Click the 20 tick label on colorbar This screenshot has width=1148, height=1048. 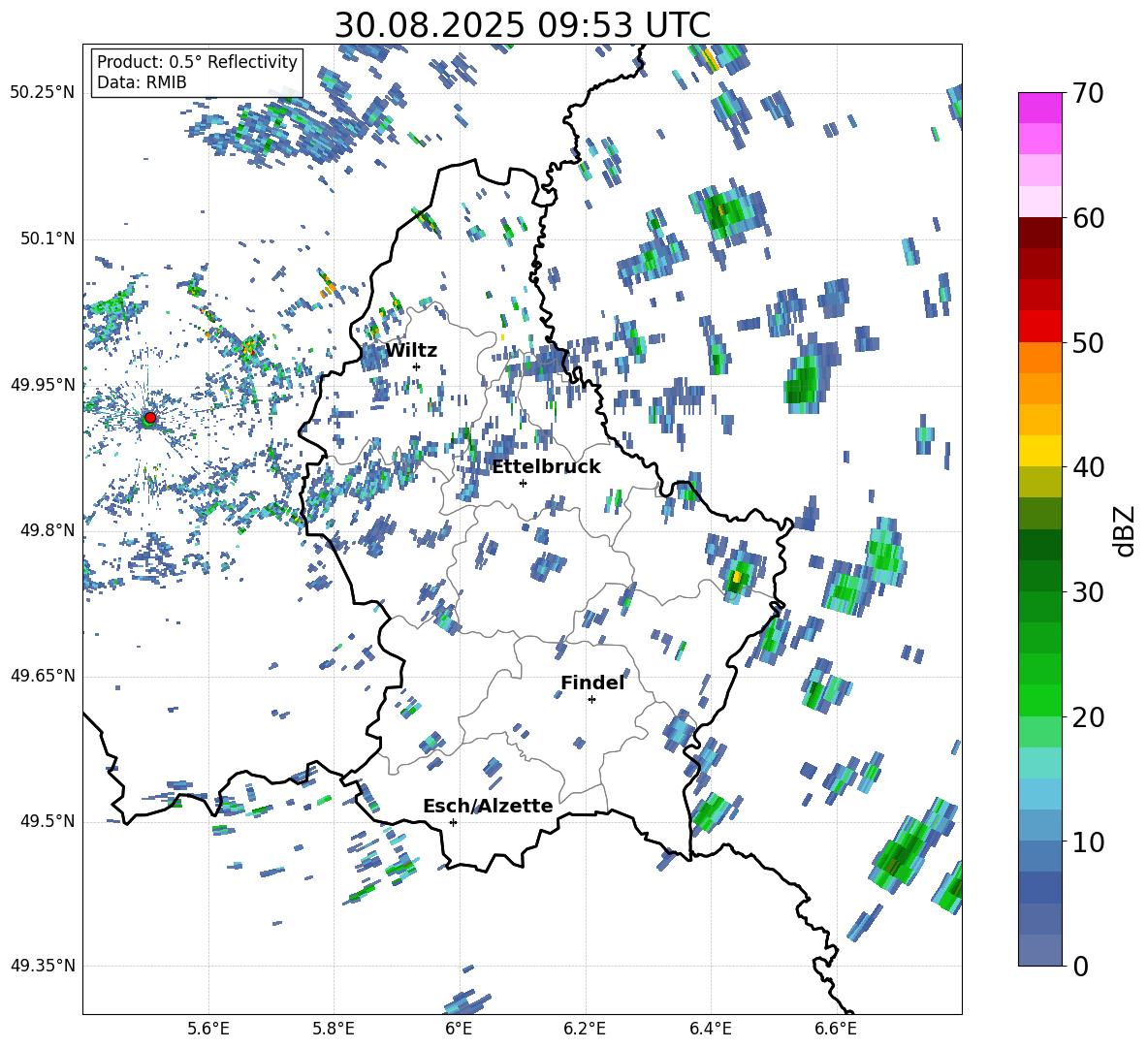pos(1087,716)
